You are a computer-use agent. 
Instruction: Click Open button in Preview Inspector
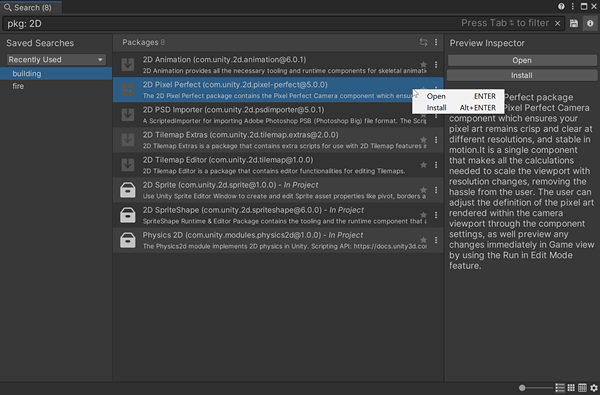tap(522, 60)
